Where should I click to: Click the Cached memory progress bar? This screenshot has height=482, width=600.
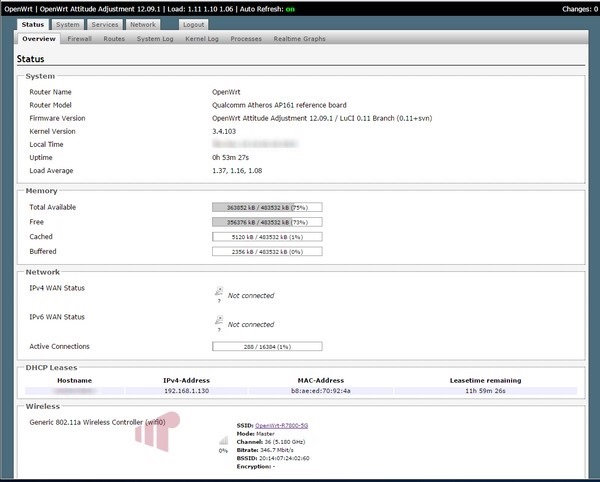[x=267, y=237]
